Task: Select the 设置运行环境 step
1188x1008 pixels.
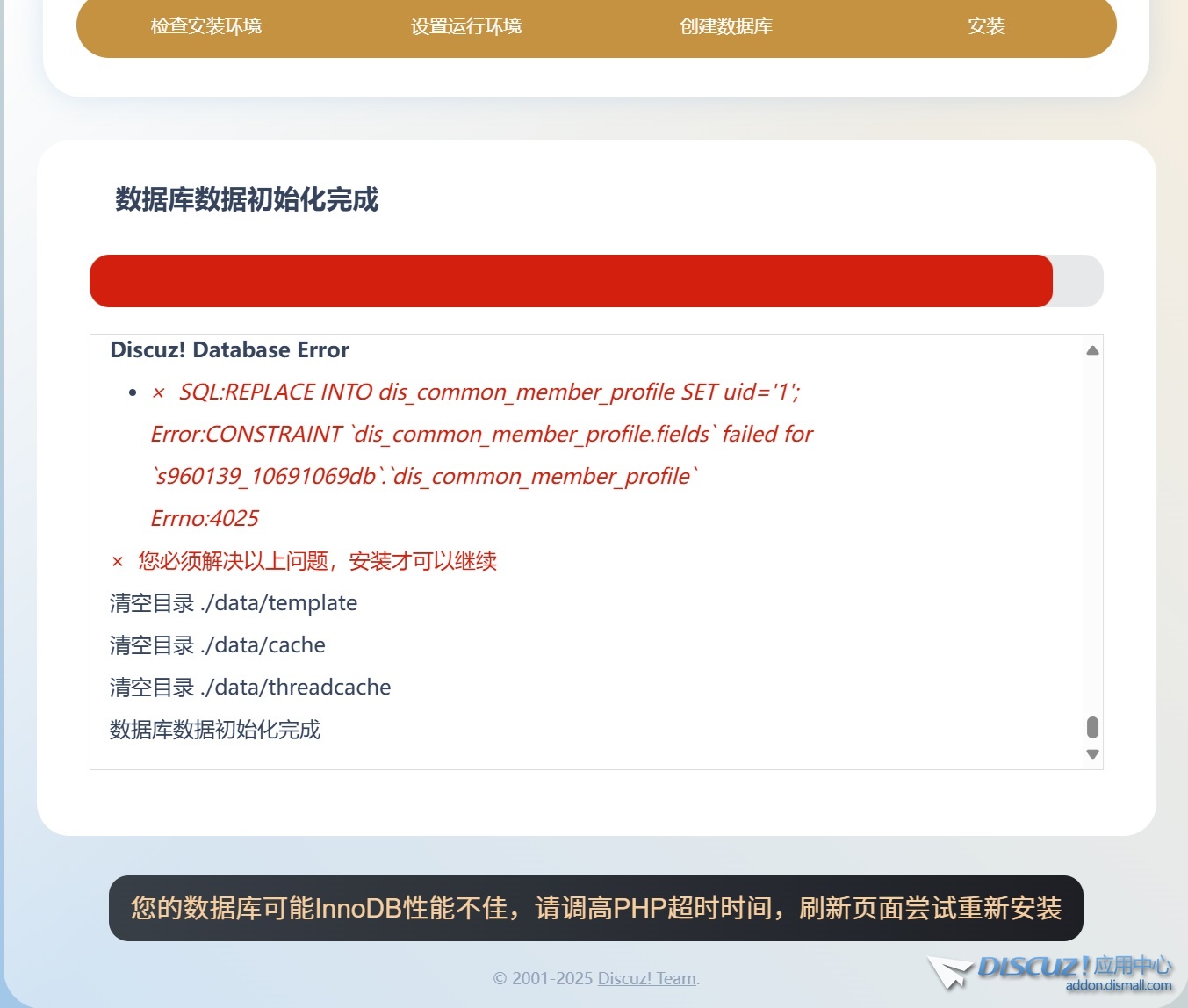Action: [466, 26]
